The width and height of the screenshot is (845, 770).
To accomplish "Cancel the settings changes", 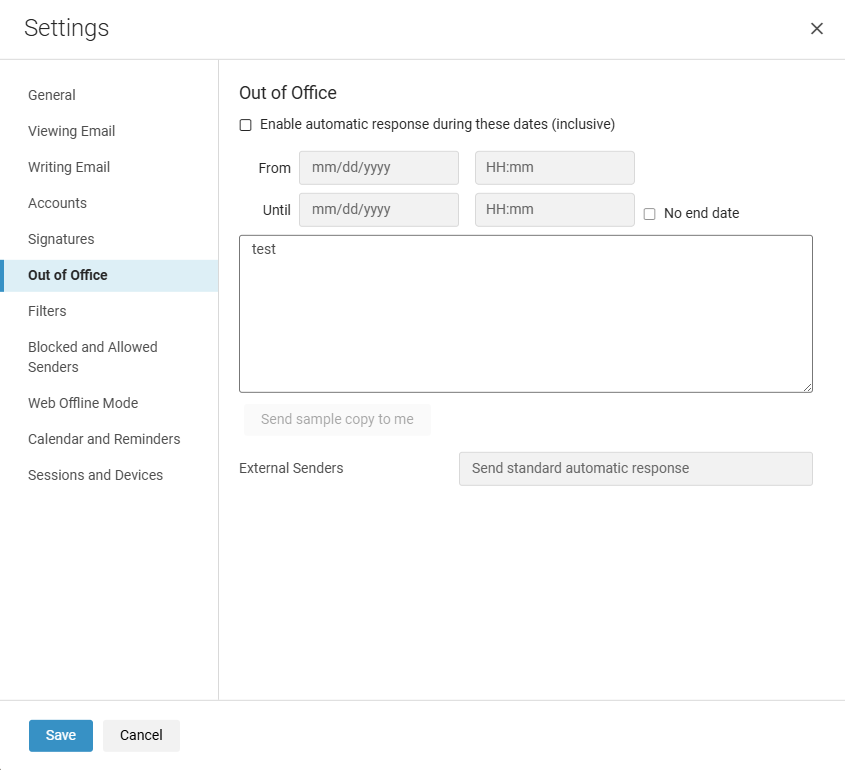I will tap(141, 736).
